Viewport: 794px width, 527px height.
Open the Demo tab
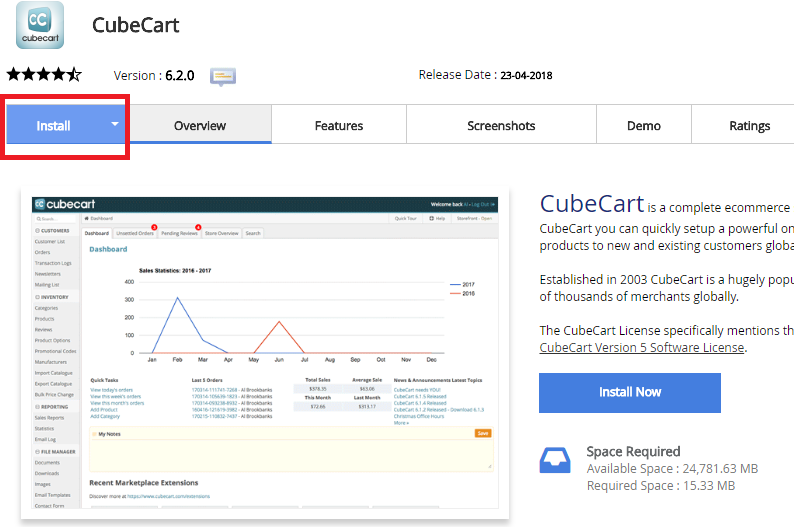pos(644,125)
